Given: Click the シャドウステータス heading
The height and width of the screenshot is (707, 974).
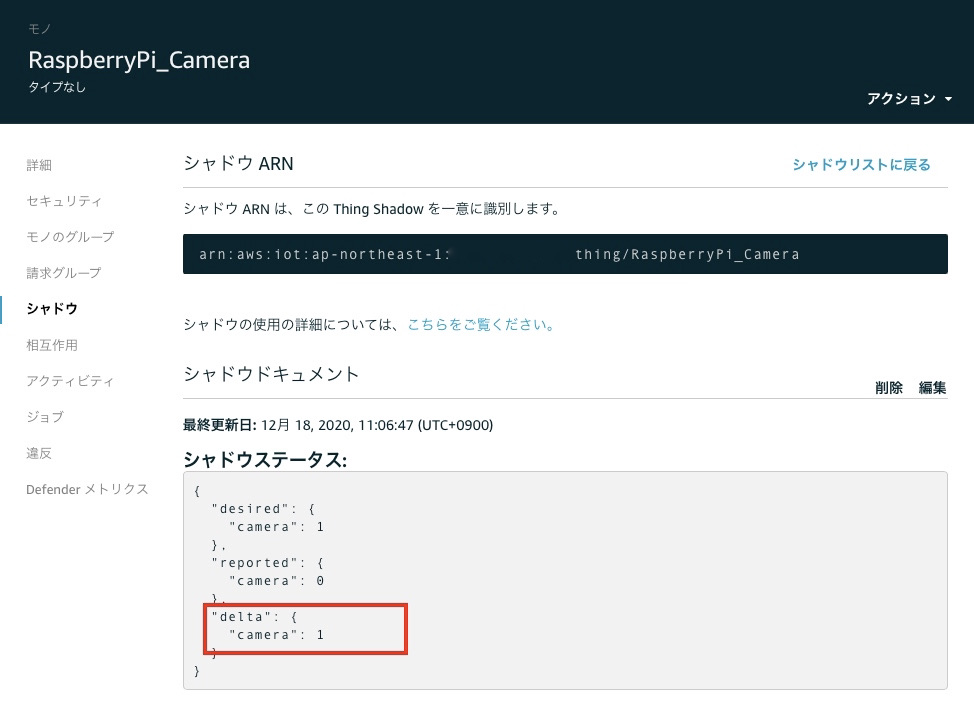Looking at the screenshot, I should 265,460.
